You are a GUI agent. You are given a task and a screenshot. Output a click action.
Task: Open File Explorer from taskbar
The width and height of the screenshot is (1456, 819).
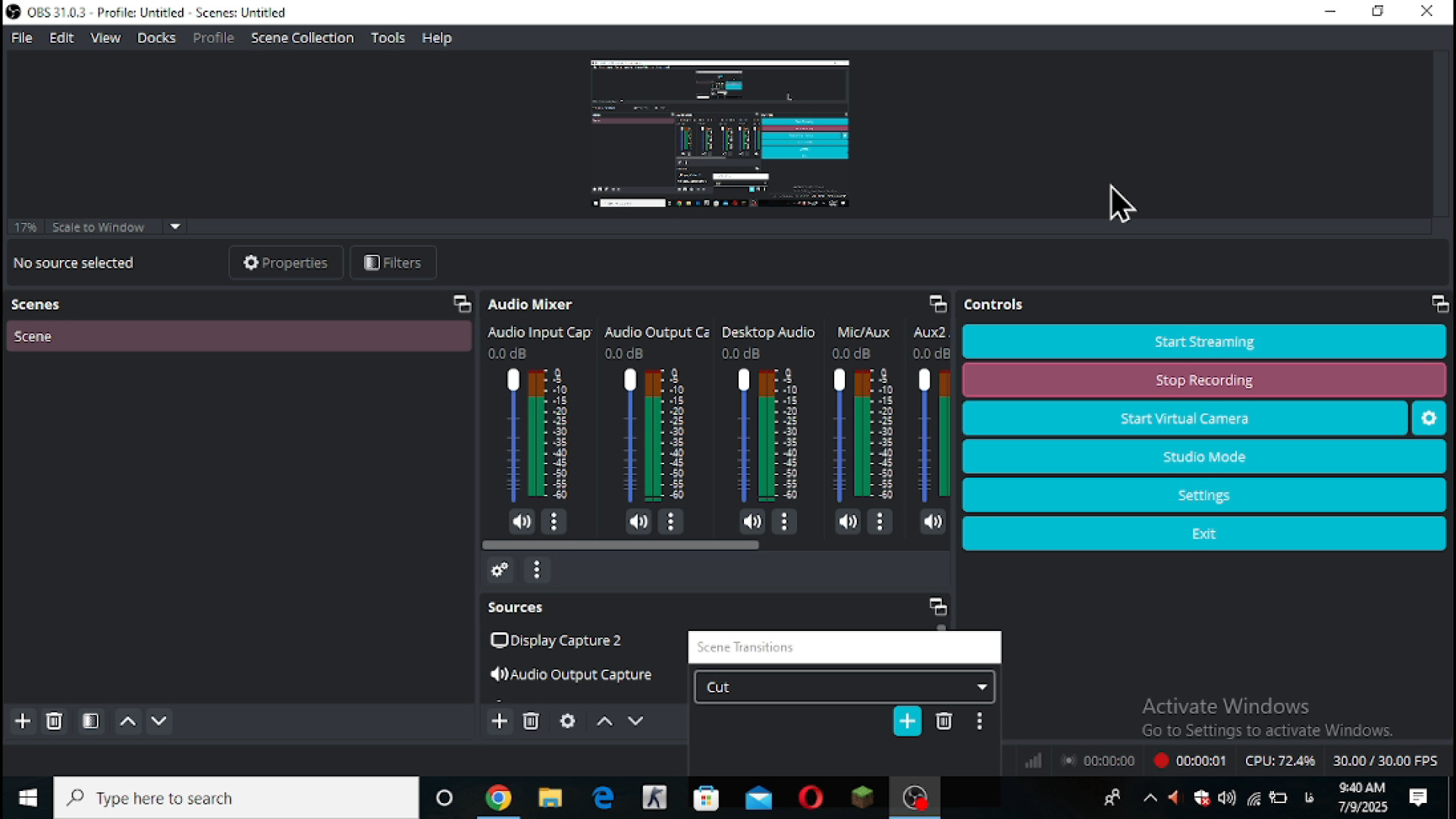coord(551,798)
